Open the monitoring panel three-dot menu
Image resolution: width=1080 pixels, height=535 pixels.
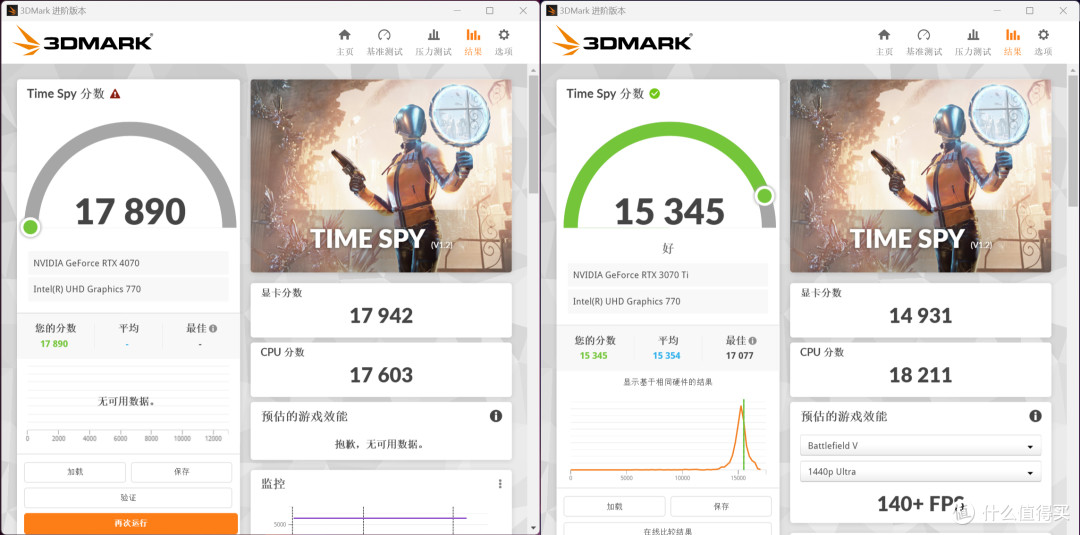tap(500, 484)
